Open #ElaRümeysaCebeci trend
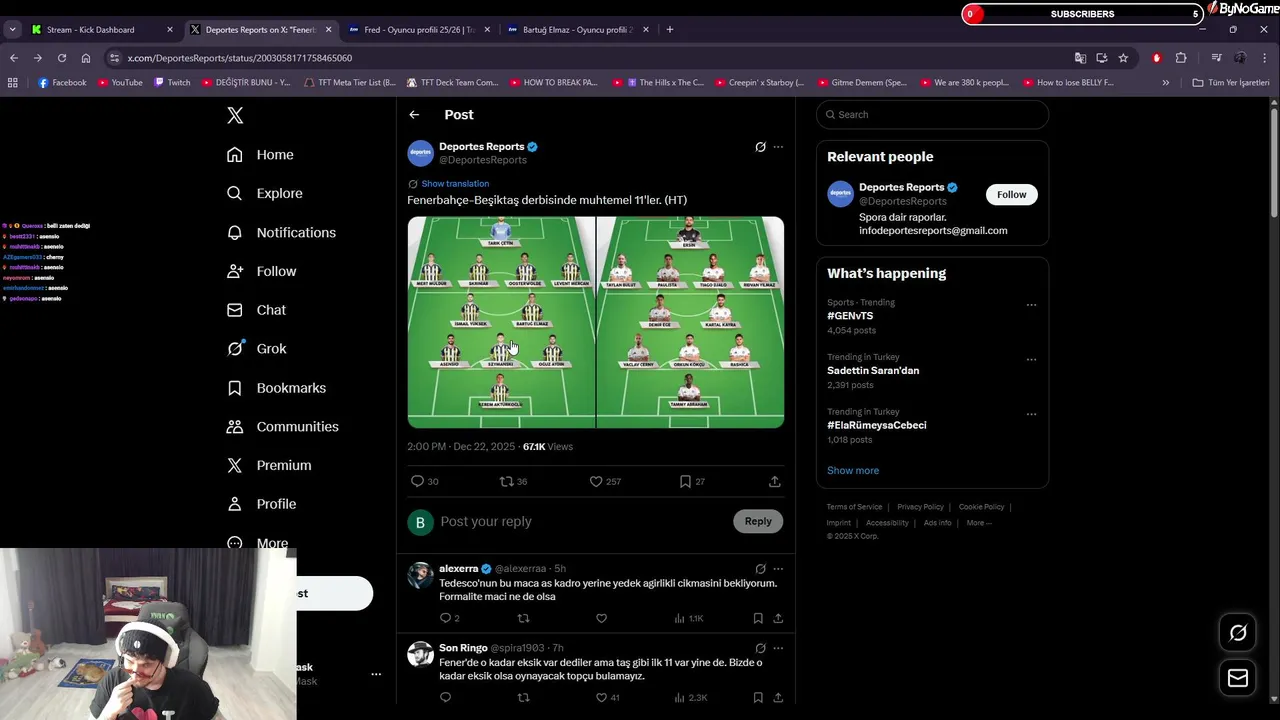Screen dimensions: 1280x720 877,425
